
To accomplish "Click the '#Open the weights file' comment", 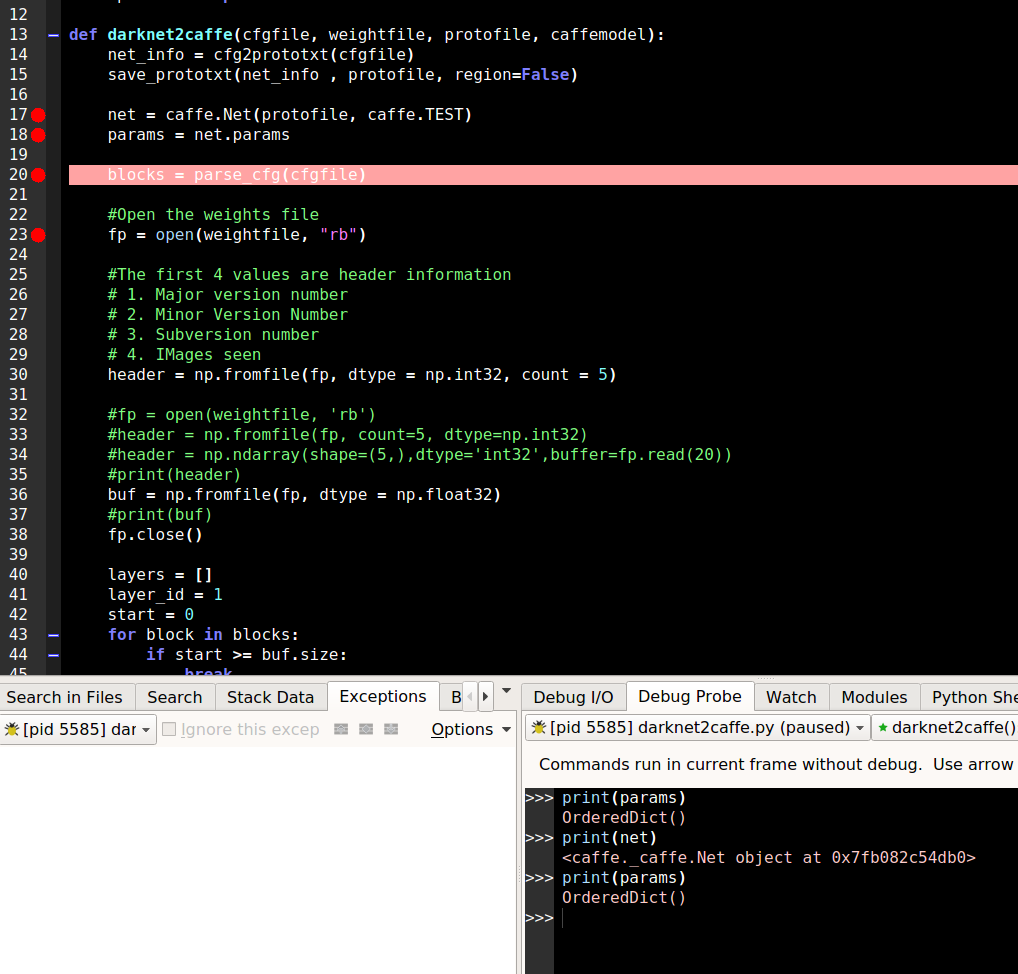I will tap(213, 215).
